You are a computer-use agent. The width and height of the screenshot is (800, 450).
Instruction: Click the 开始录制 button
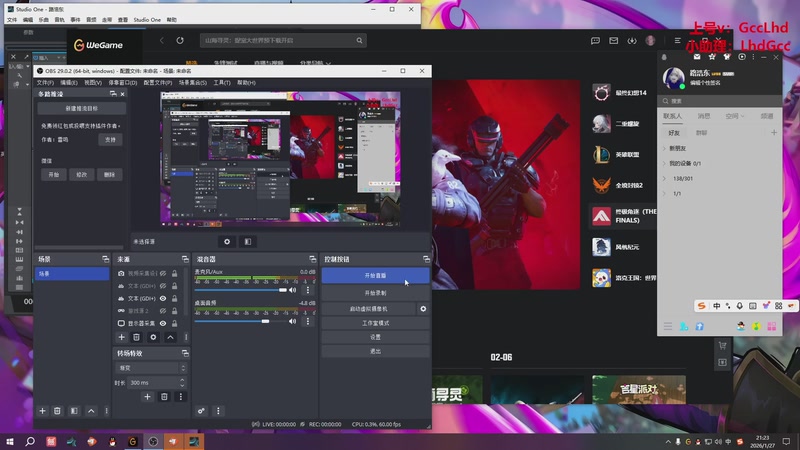(x=376, y=293)
